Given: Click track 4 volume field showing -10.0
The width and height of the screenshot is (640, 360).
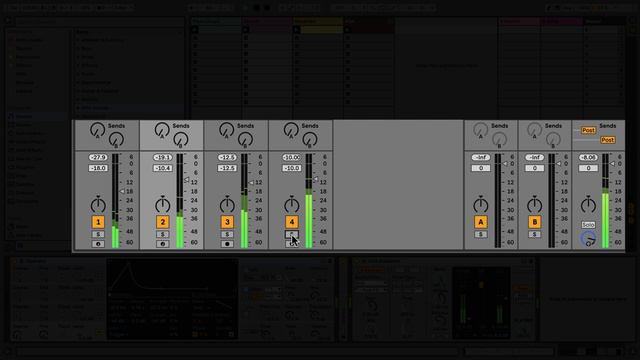Looking at the screenshot, I should click(291, 168).
